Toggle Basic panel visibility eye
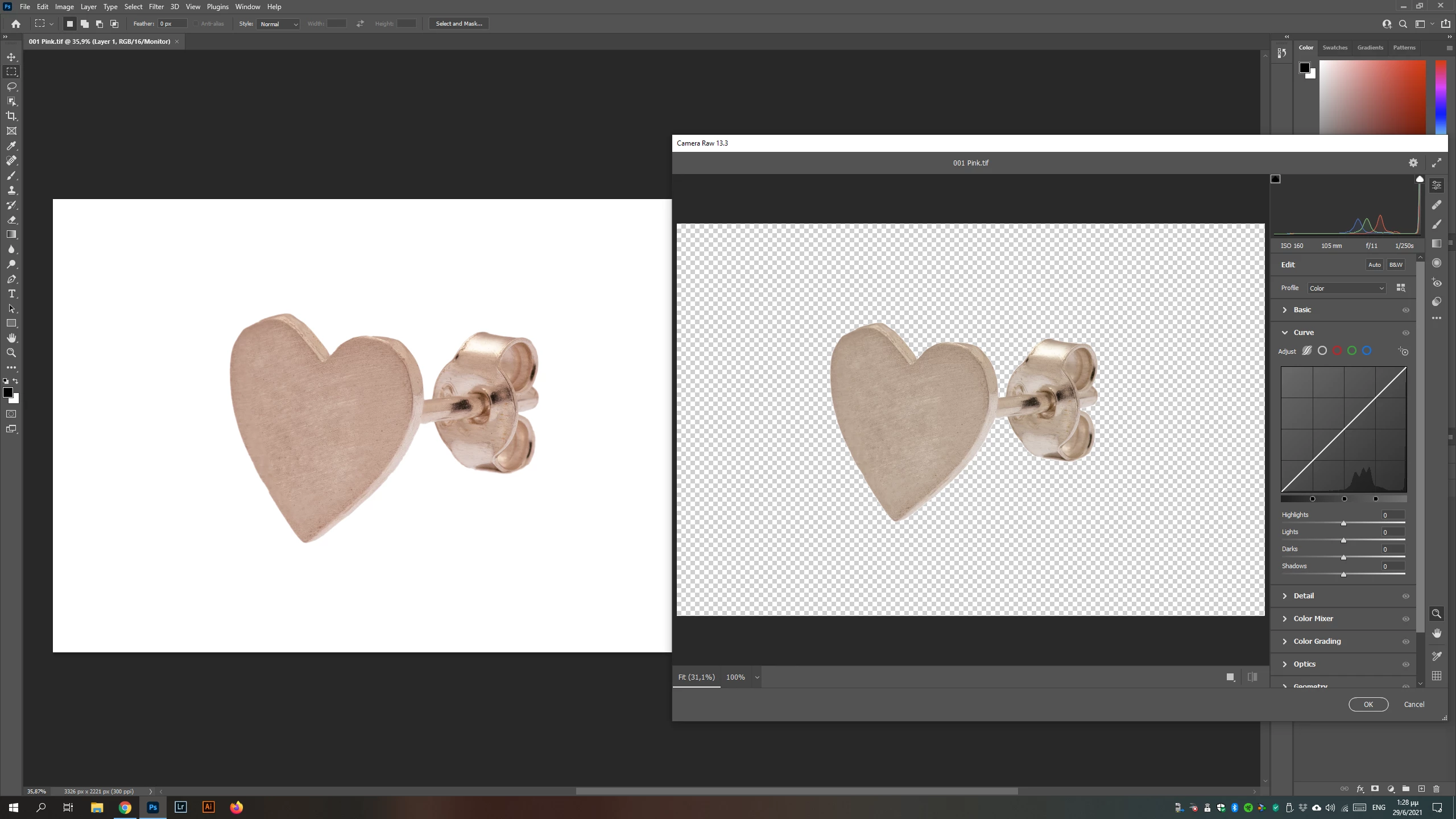 [1406, 310]
